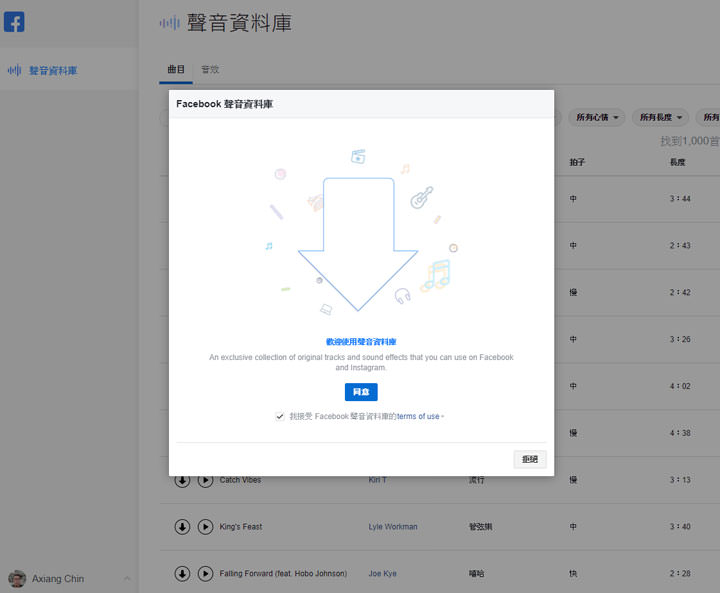Open the 所有心情 dropdown filter

click(597, 117)
